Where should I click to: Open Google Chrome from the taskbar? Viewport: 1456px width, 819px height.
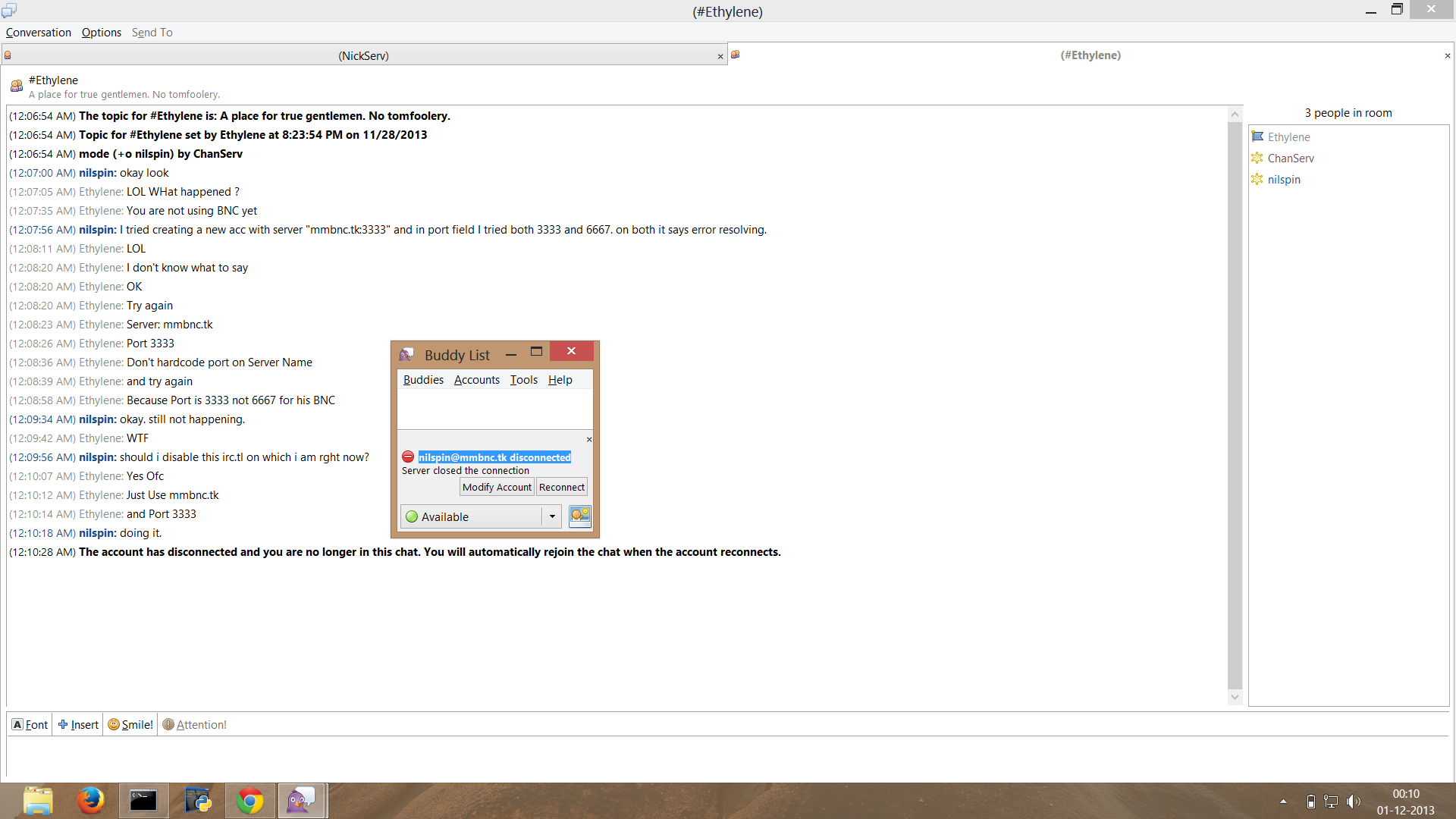[249, 801]
